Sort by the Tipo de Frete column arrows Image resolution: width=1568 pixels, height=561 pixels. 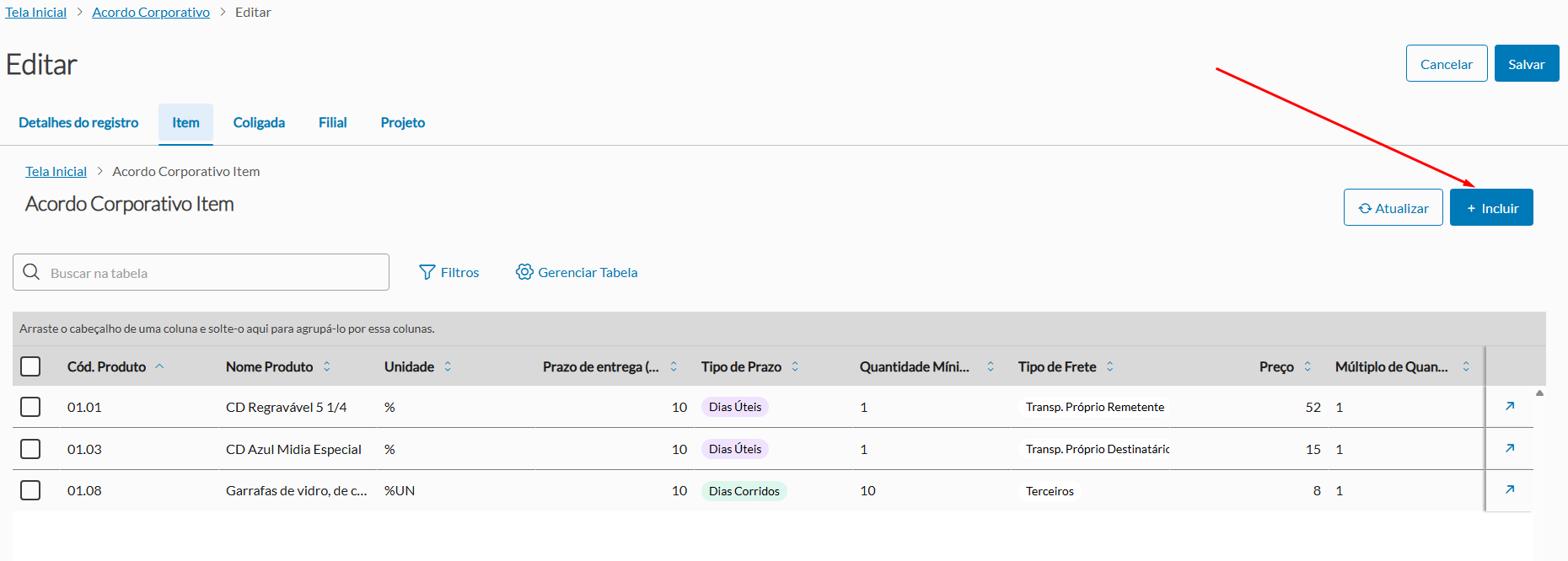(x=1110, y=366)
